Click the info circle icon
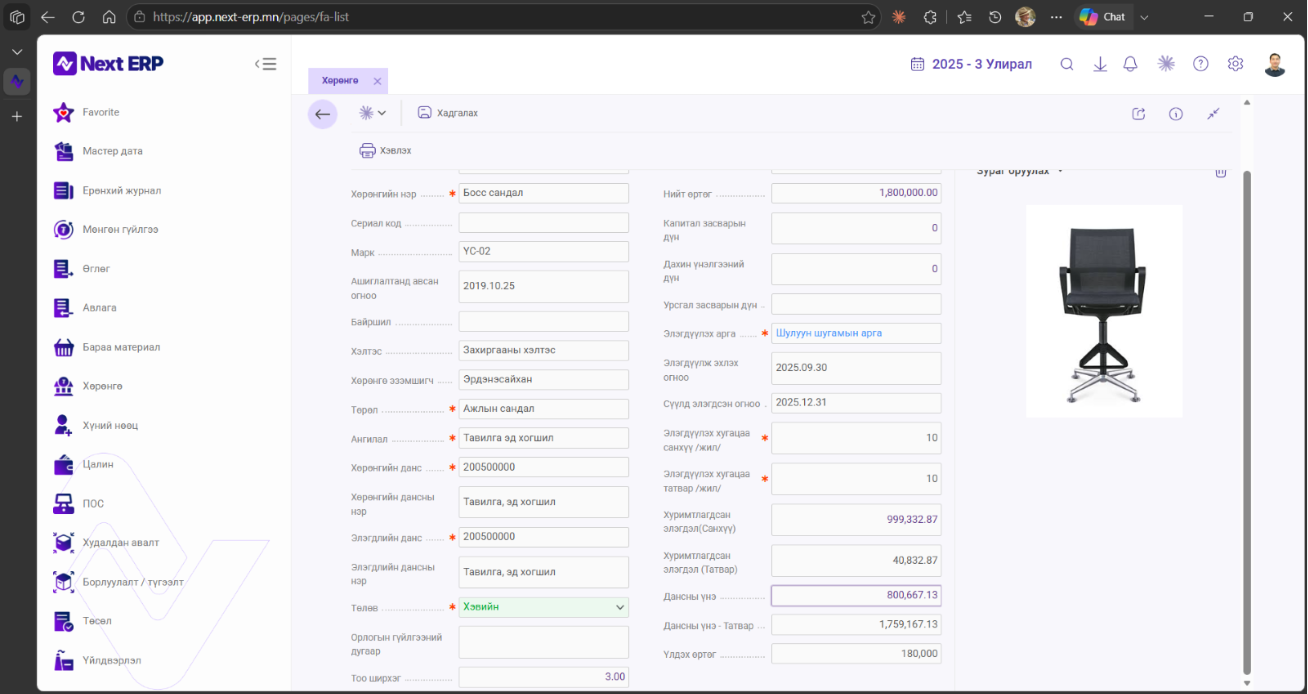This screenshot has height=694, width=1308. click(x=1176, y=114)
